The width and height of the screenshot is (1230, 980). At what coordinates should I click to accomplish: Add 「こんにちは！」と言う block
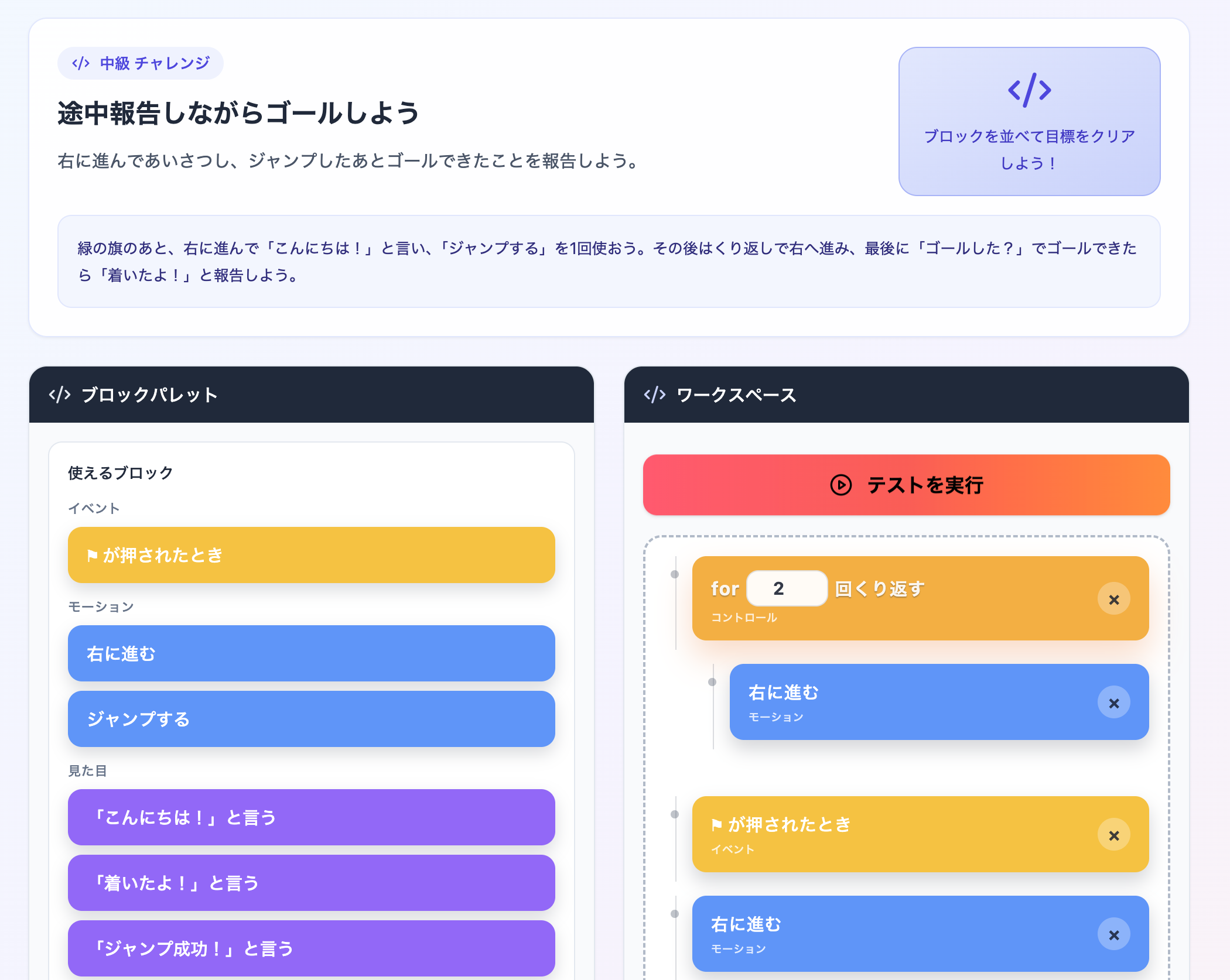tap(311, 817)
